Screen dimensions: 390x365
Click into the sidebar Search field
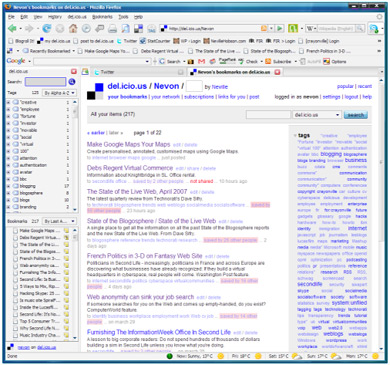coord(46,82)
